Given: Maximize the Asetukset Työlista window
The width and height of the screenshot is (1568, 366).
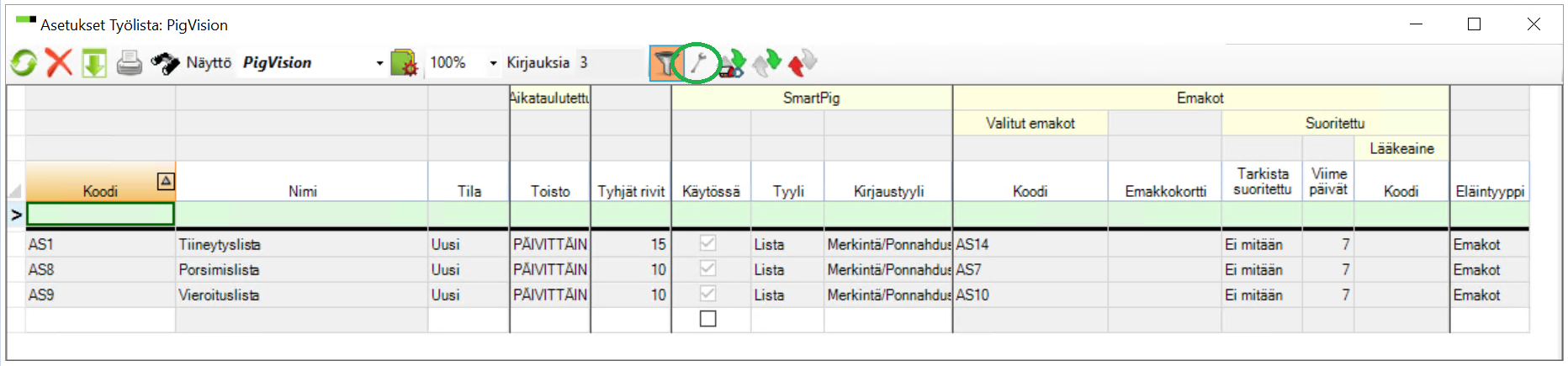Looking at the screenshot, I should 1474,24.
